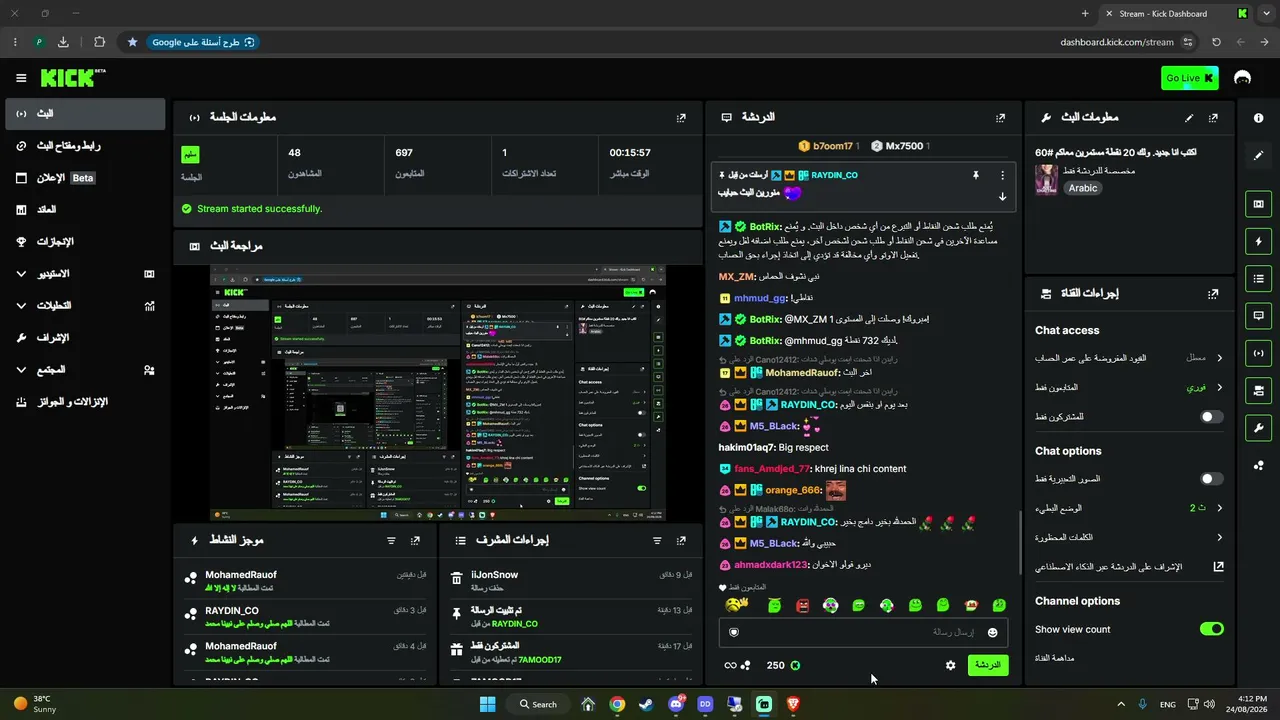Unpin the pinned chat message
1280x720 pixels.
975,175
